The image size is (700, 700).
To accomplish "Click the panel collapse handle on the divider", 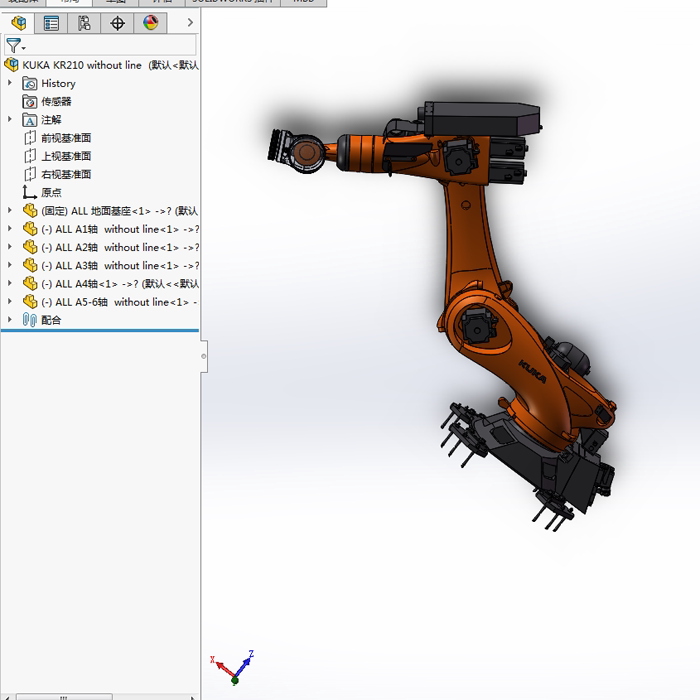I will 204,356.
